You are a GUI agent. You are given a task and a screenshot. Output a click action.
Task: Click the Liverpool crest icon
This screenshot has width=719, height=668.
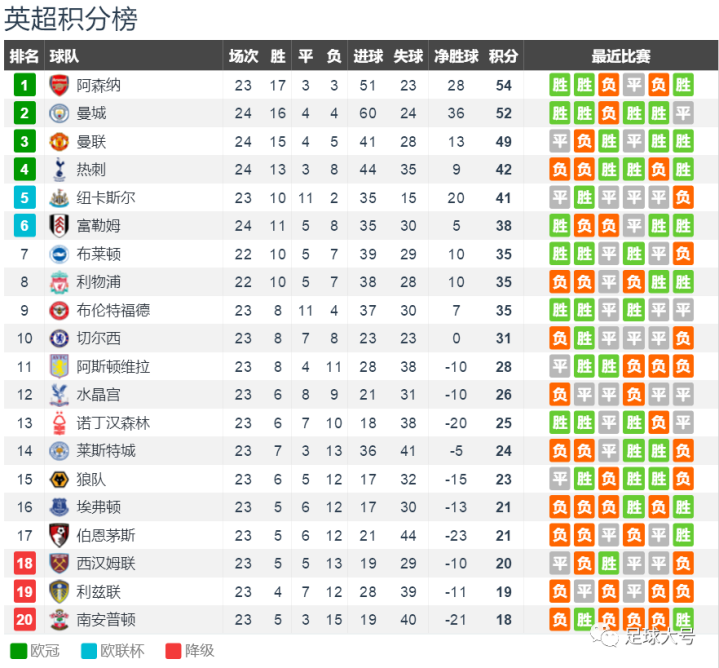[x=59, y=282]
